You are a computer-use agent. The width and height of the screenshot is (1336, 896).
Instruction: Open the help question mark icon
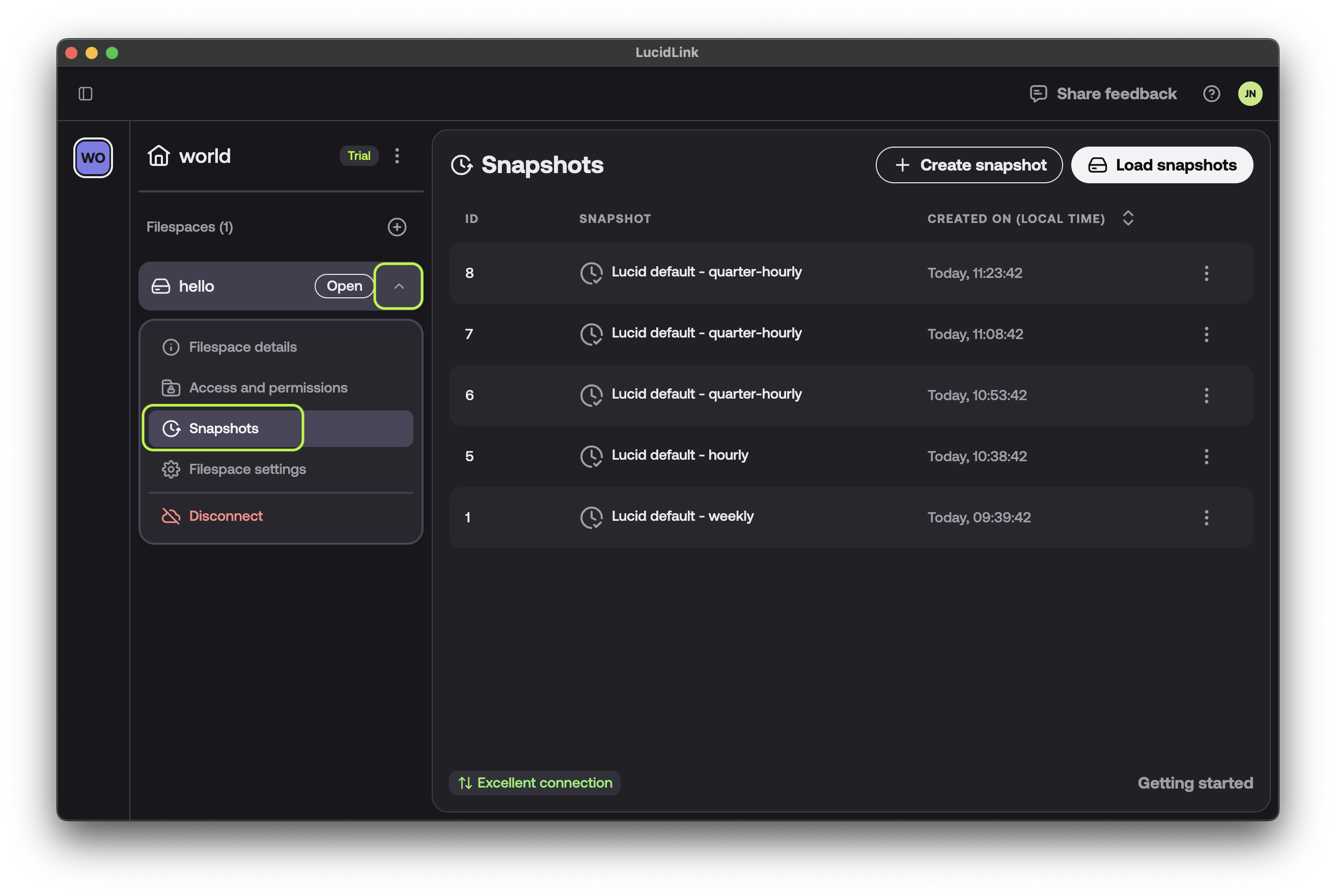1211,94
